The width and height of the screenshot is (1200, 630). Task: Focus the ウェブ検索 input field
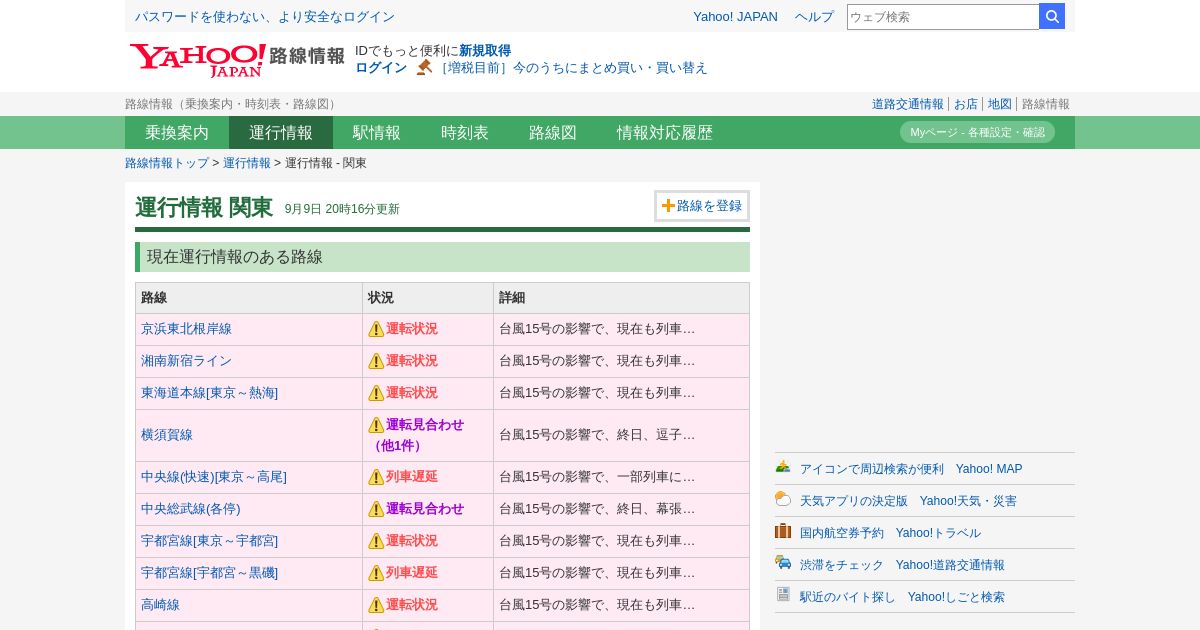tap(943, 17)
